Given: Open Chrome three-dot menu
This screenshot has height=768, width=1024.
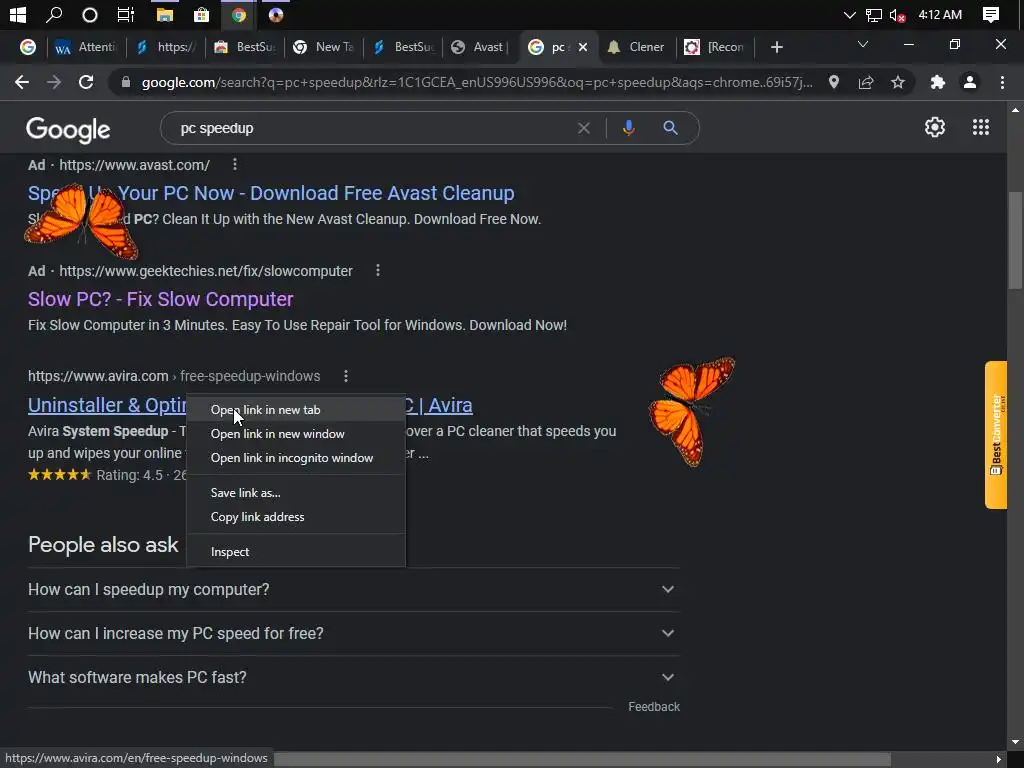Looking at the screenshot, I should (1002, 82).
